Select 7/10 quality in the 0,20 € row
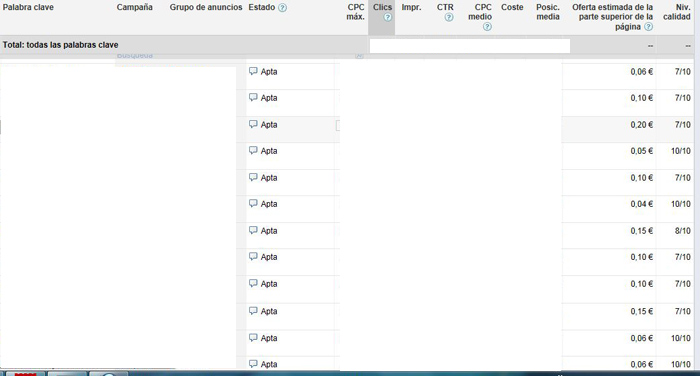 [x=683, y=125]
